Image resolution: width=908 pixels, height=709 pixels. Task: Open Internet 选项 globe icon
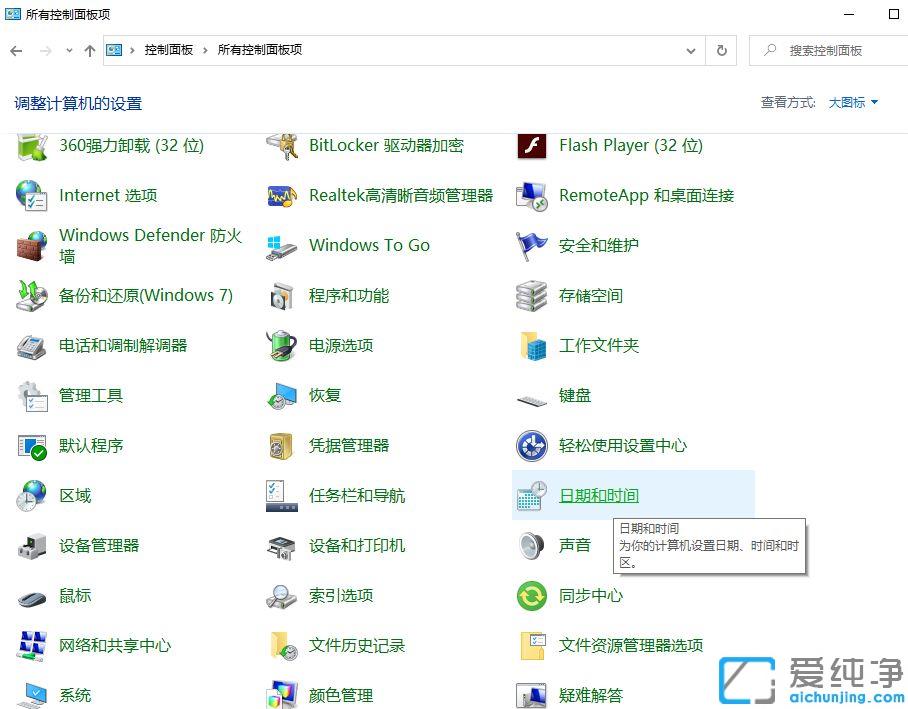pos(32,195)
